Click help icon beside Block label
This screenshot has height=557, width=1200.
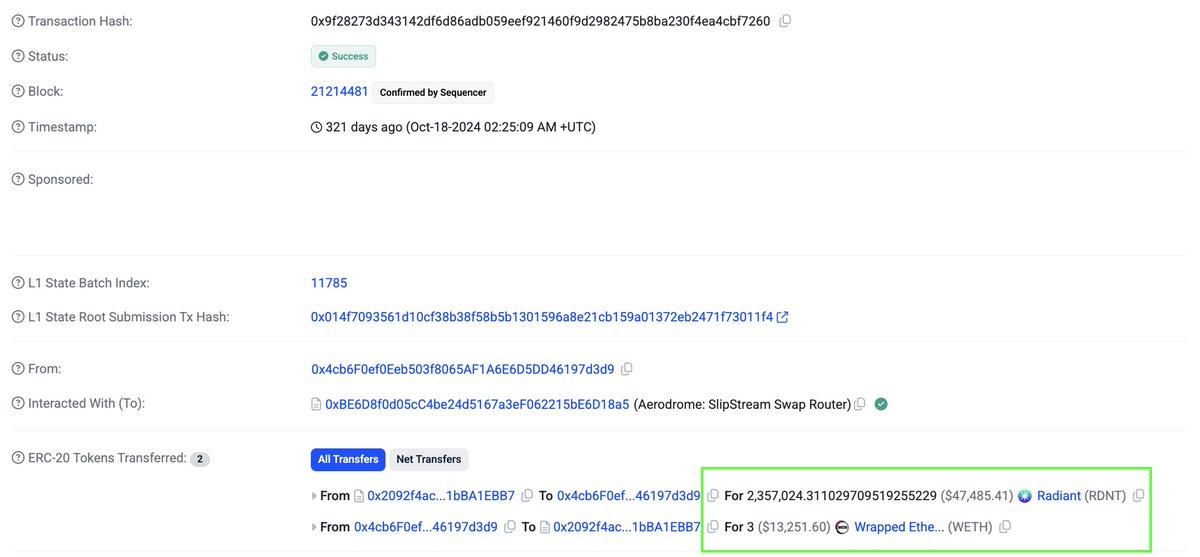pyautogui.click(x=17, y=92)
